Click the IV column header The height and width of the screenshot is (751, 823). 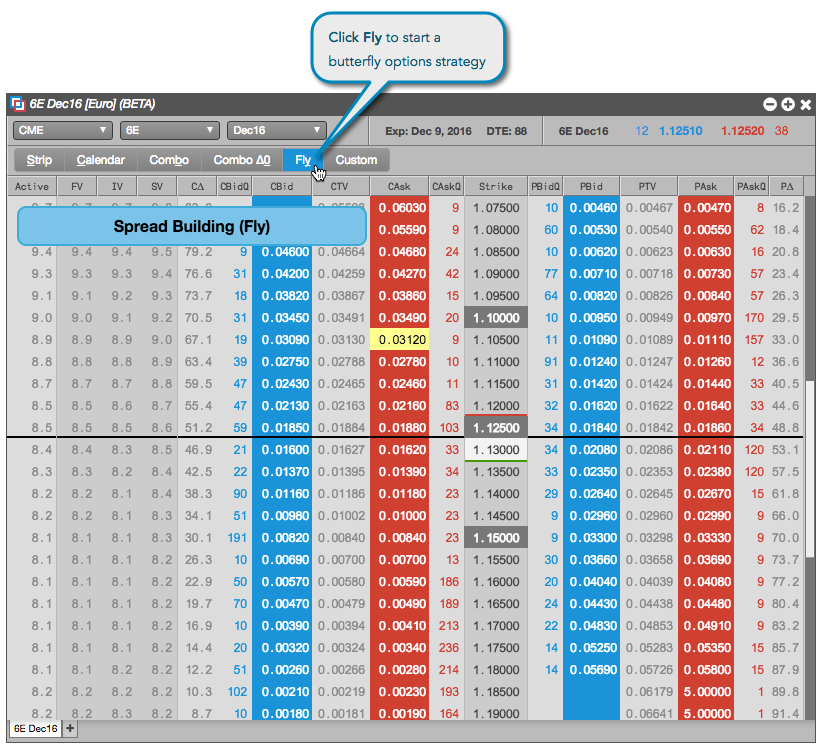point(117,186)
